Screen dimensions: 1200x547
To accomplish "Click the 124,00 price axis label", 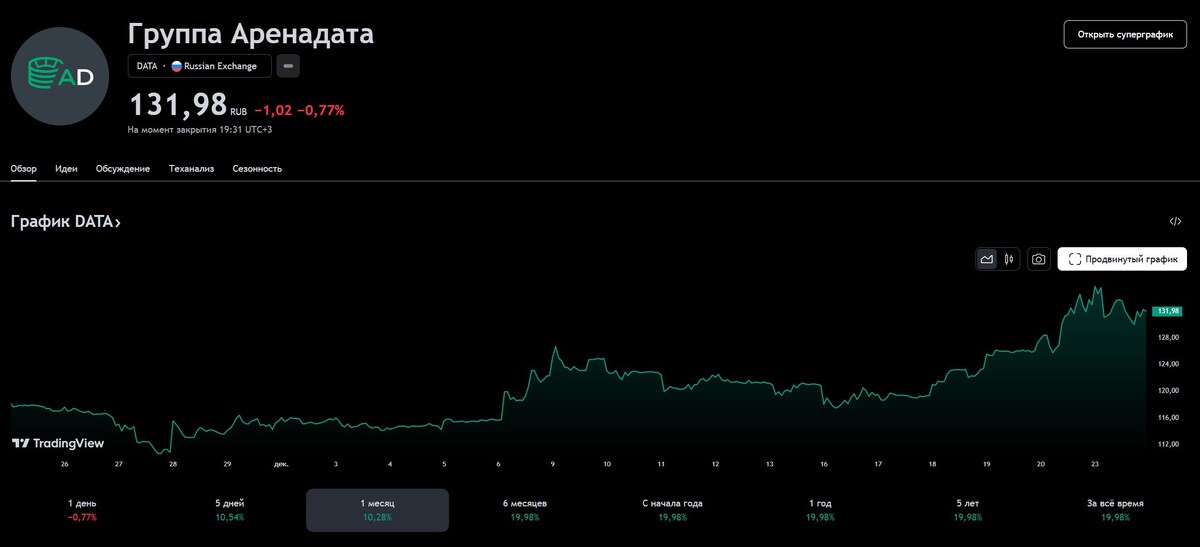I will coord(1168,364).
